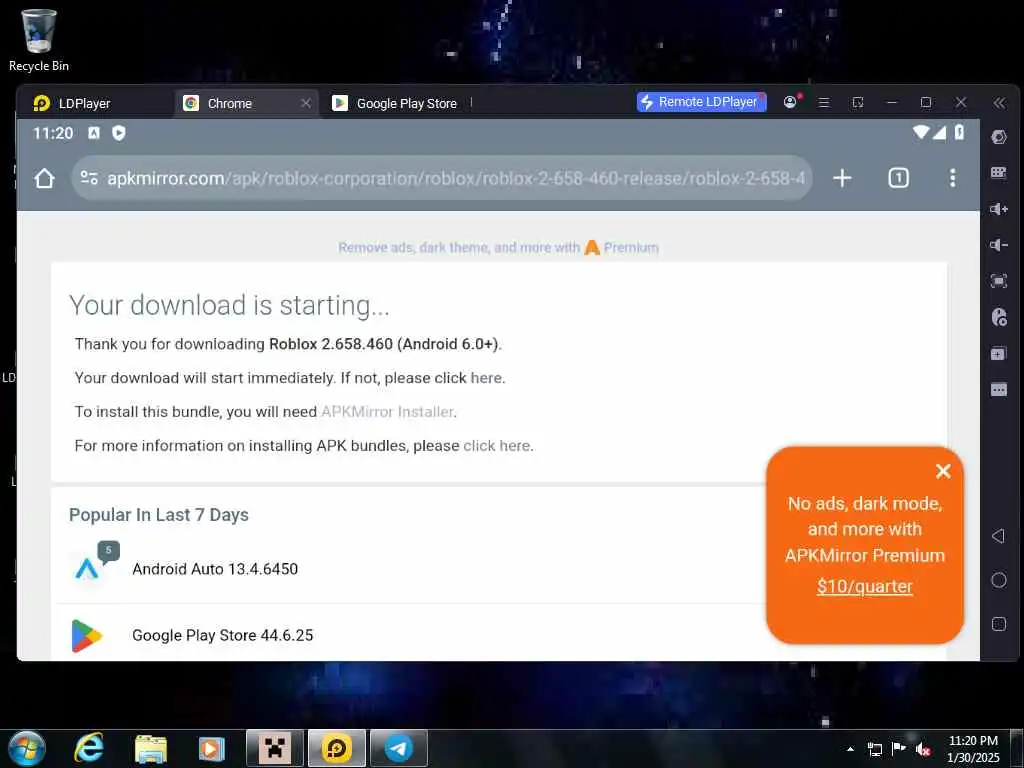Close the Chrome tab in LDPlayer
The height and width of the screenshot is (768, 1024).
pos(306,103)
